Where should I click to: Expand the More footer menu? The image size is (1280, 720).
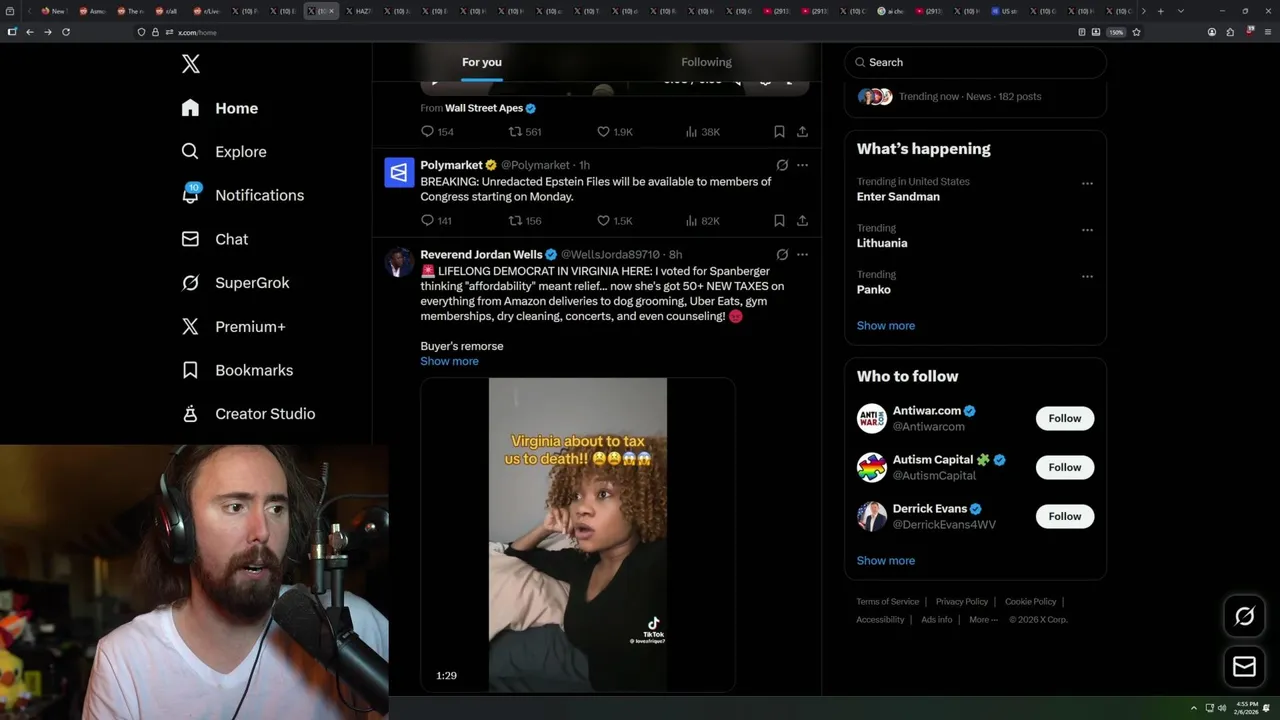point(983,620)
